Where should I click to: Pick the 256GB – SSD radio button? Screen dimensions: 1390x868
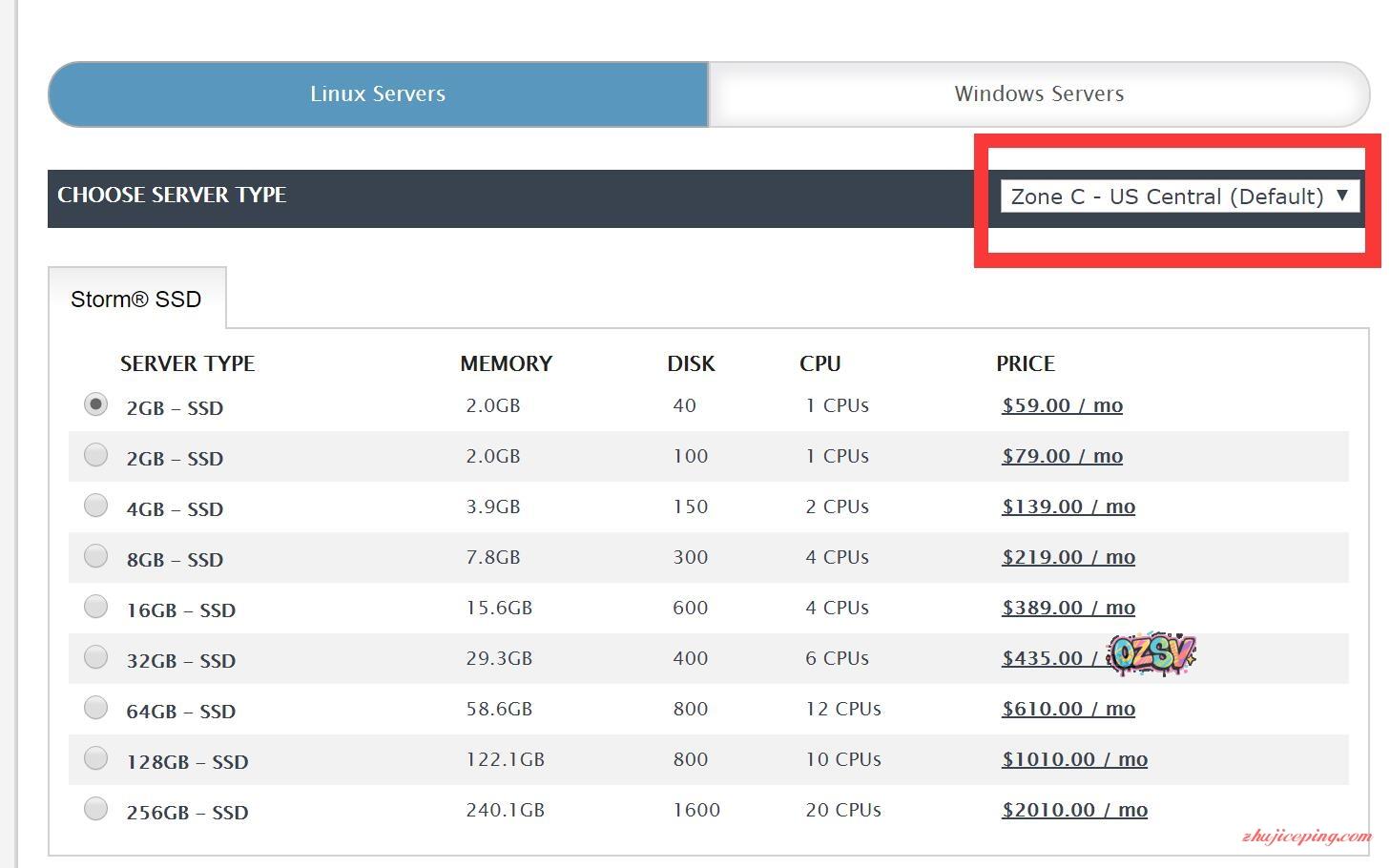[x=95, y=809]
